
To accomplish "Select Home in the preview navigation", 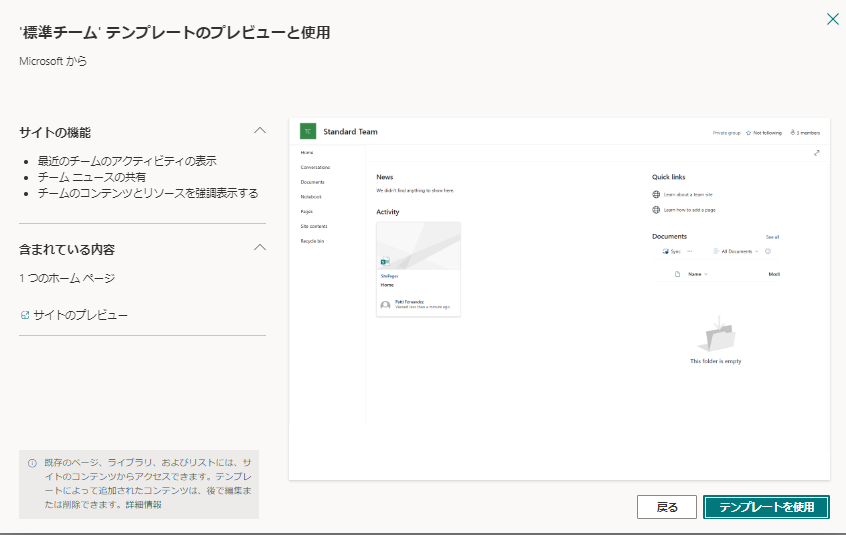I will 307,153.
